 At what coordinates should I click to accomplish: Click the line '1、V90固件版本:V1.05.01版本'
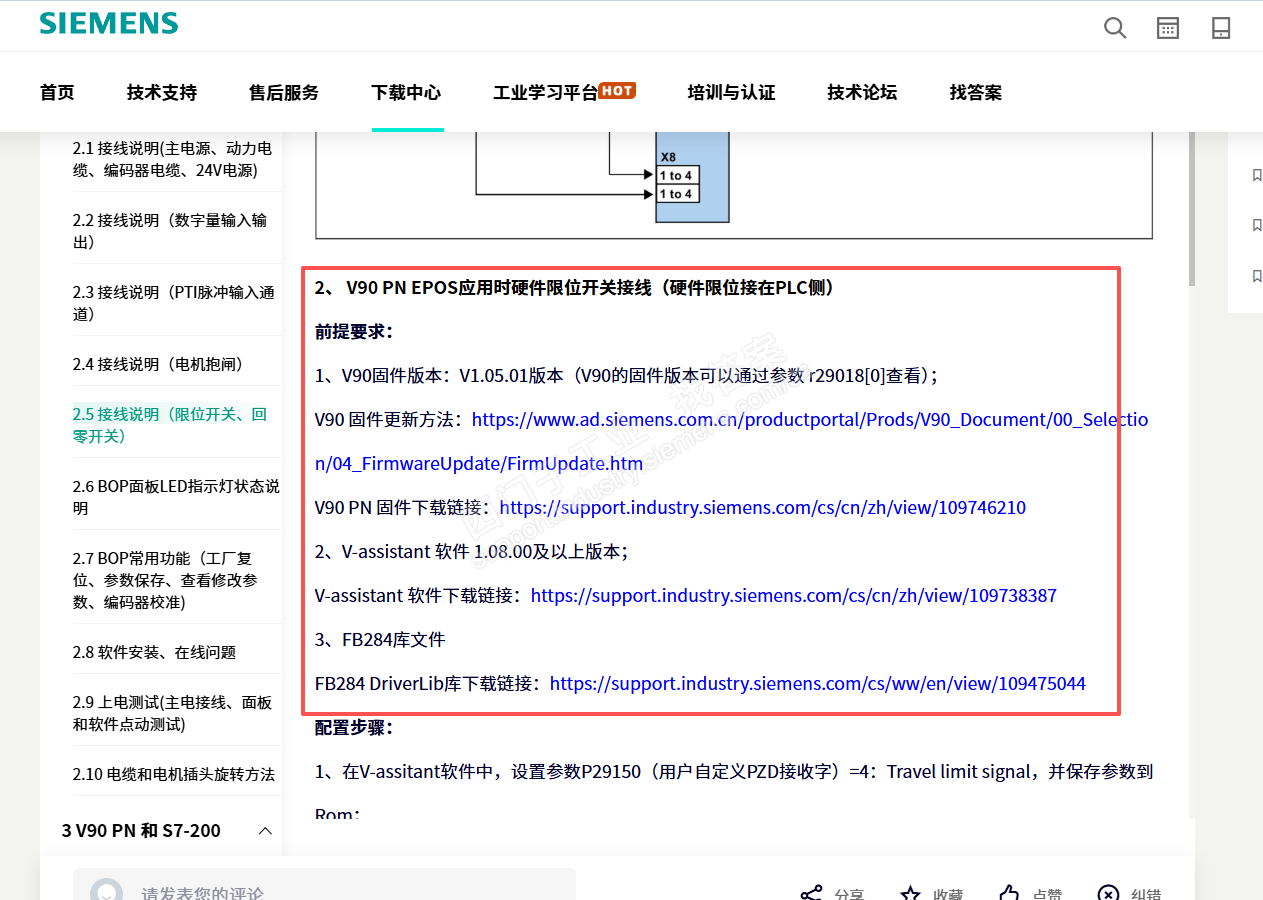tap(625, 375)
